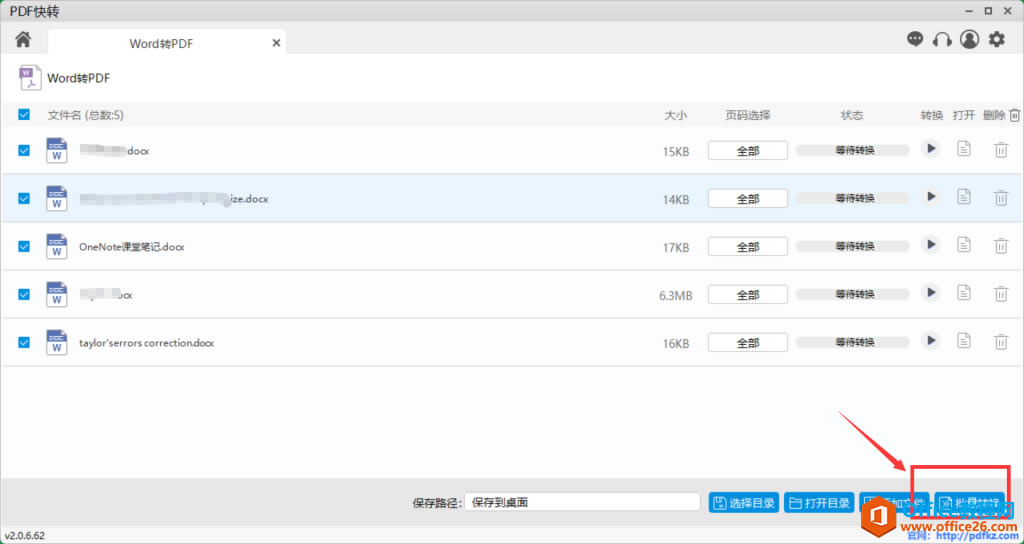Viewport: 1024px width, 544px height.
Task: Uncheck the 6.3MB file checkbox
Action: pos(24,294)
